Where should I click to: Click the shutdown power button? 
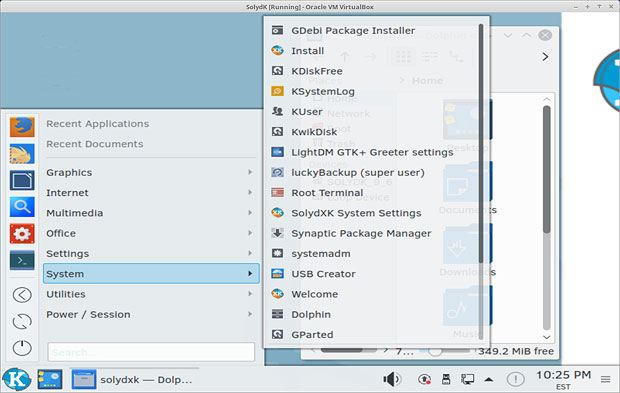(x=22, y=348)
